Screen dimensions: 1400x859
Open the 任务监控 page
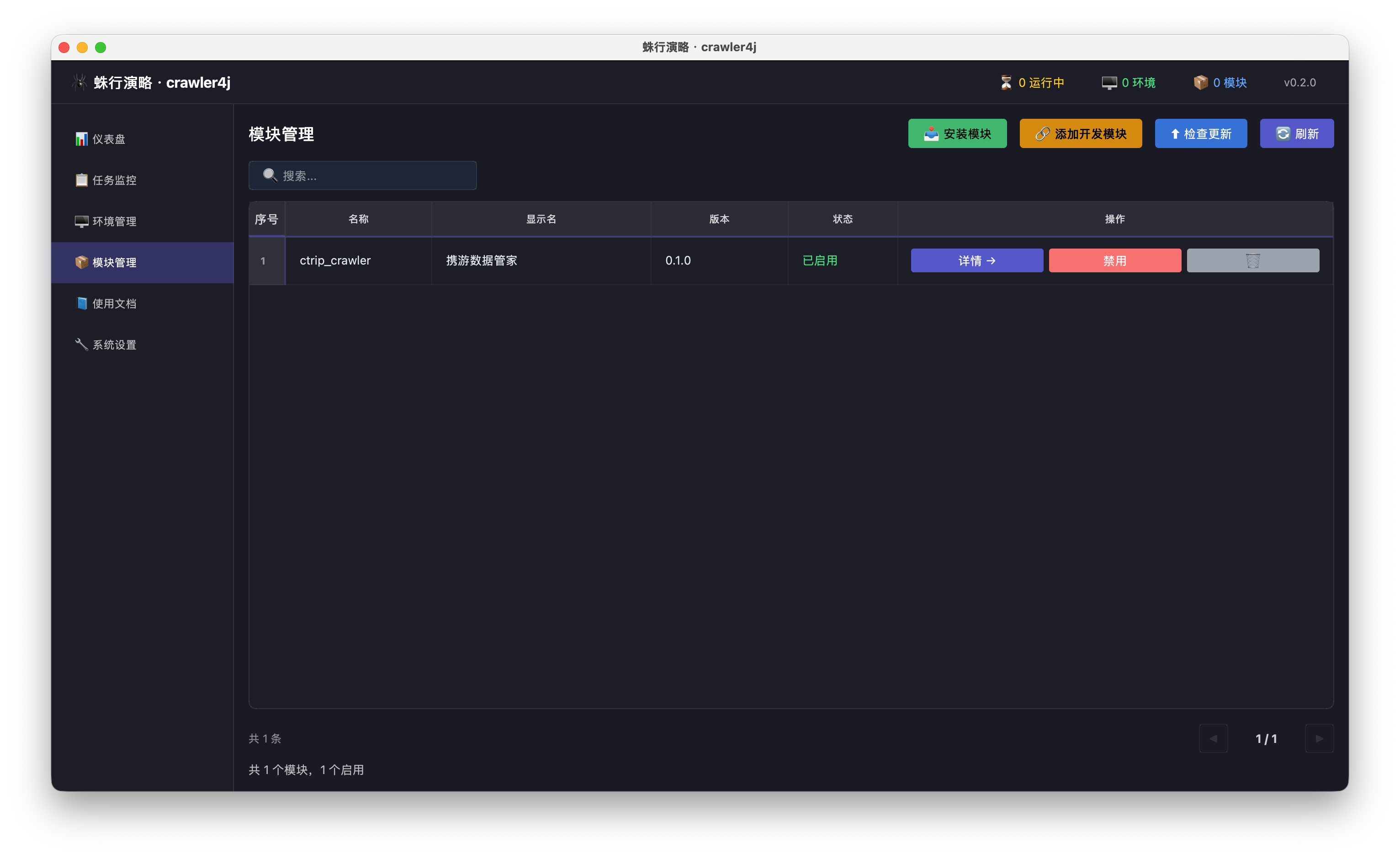tap(142, 180)
